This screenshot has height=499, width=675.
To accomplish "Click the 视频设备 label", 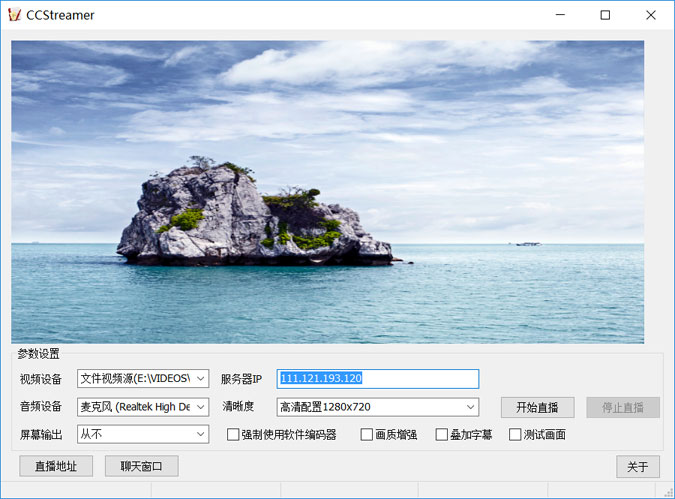I will click(x=41, y=379).
